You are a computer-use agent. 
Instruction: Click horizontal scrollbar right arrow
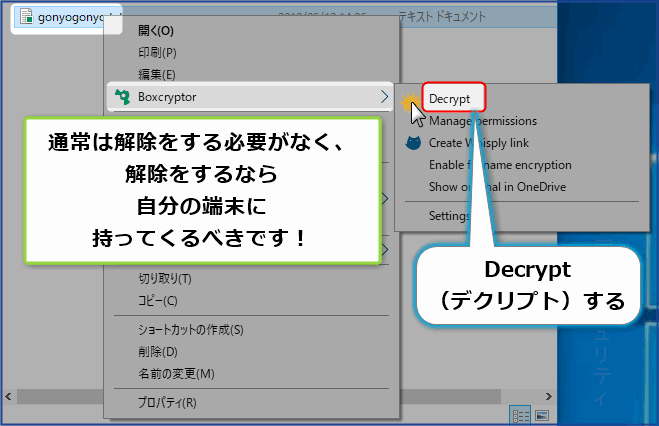(548, 396)
